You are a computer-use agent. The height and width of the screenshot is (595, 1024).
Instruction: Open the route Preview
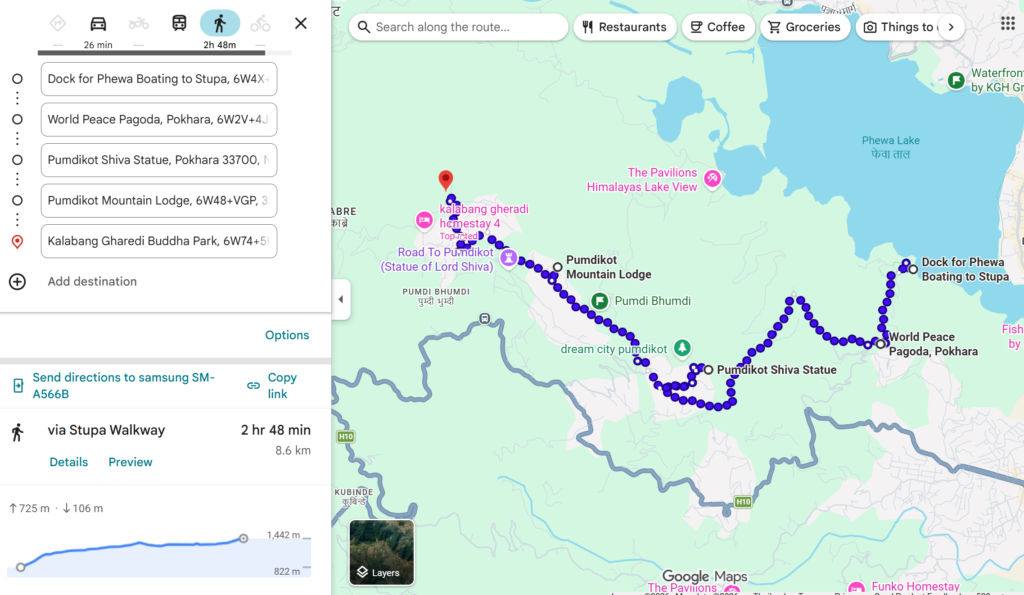coord(130,462)
